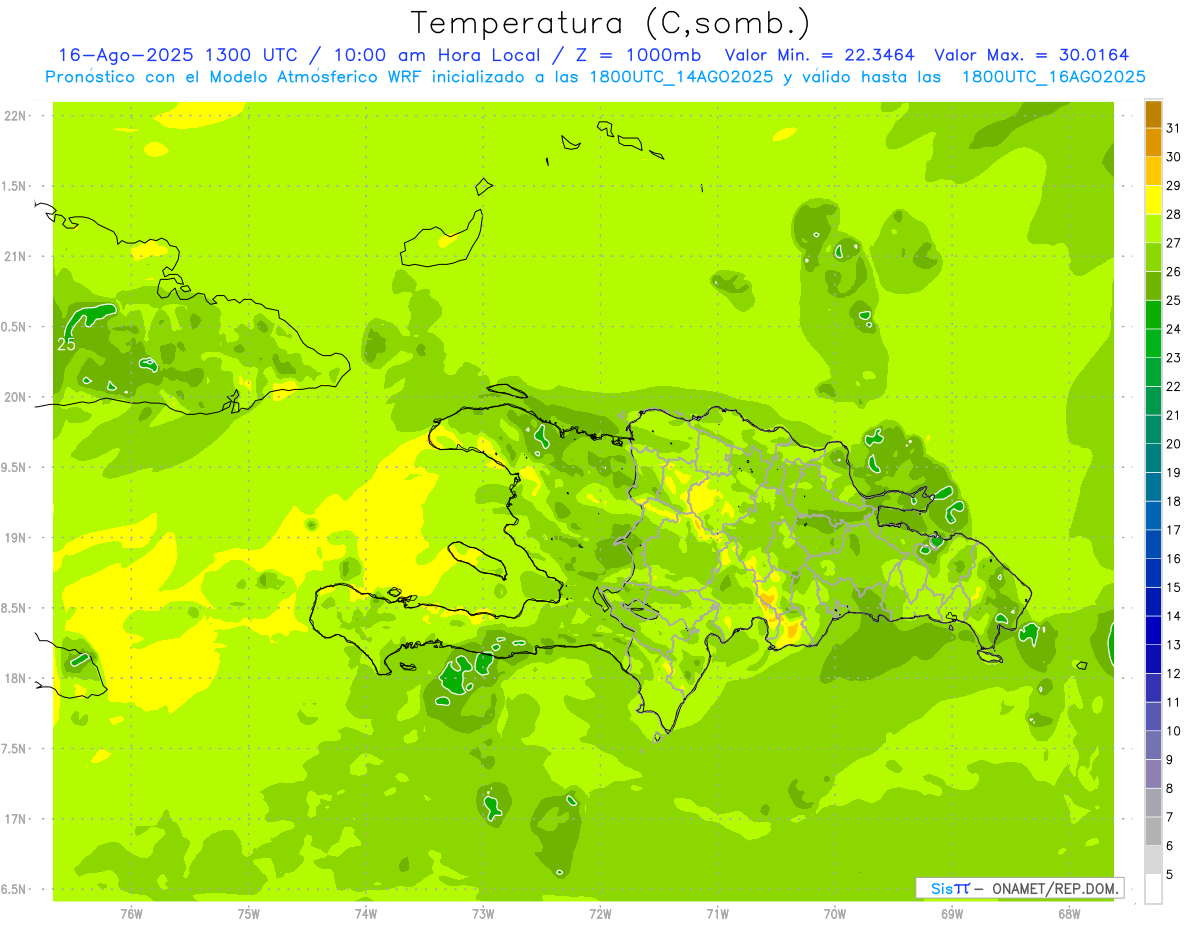Image resolution: width=1200 pixels, height=927 pixels.
Task: Click the yellow colorbar swatch between 28 and 29
Action: (1153, 199)
